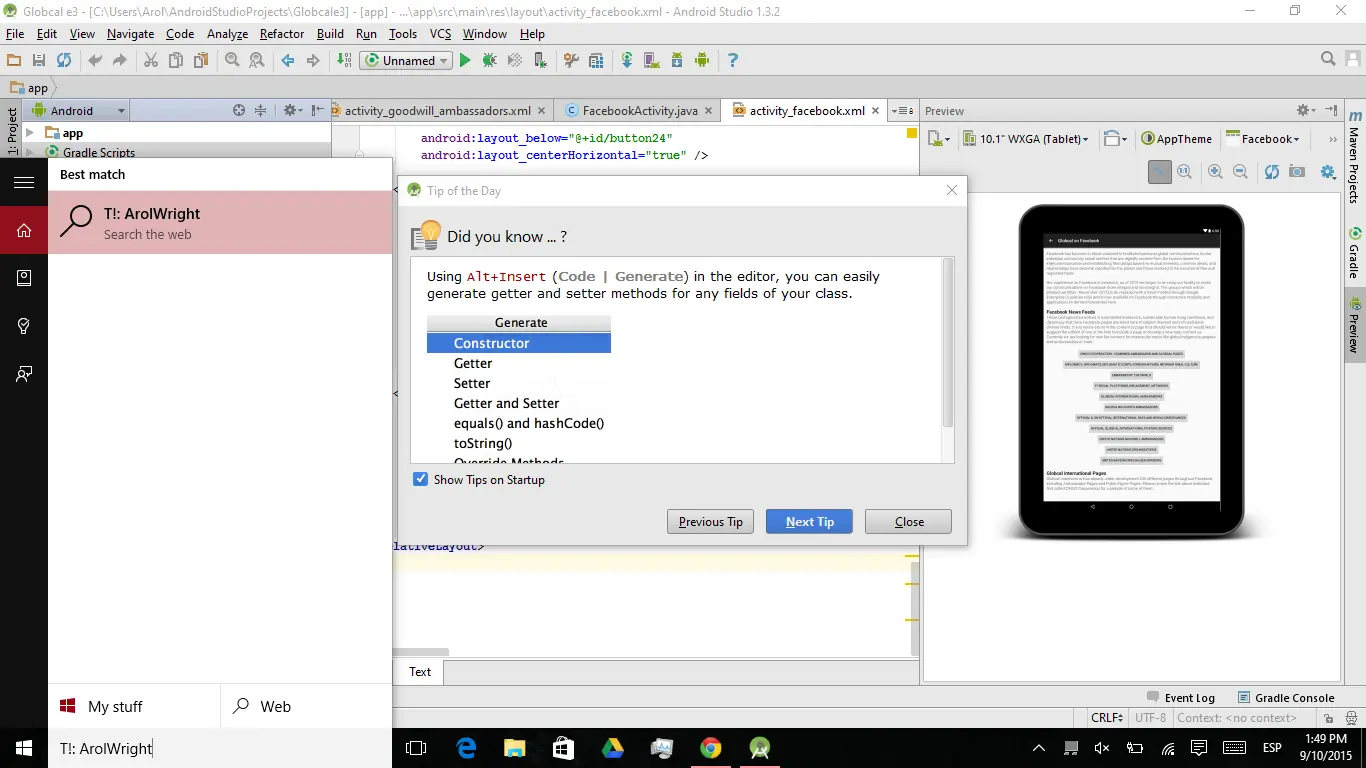This screenshot has width=1366, height=768.
Task: Open the Build menu
Action: pyautogui.click(x=330, y=34)
